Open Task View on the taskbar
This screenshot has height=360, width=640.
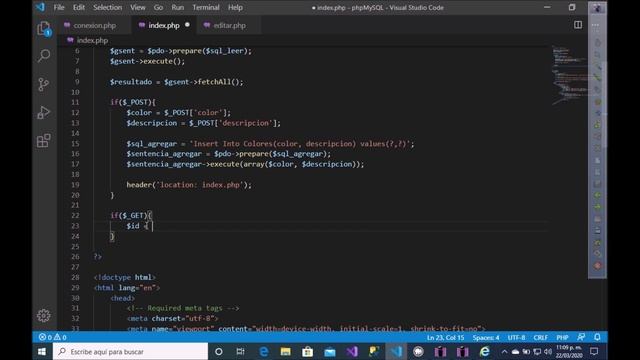tap(240, 351)
